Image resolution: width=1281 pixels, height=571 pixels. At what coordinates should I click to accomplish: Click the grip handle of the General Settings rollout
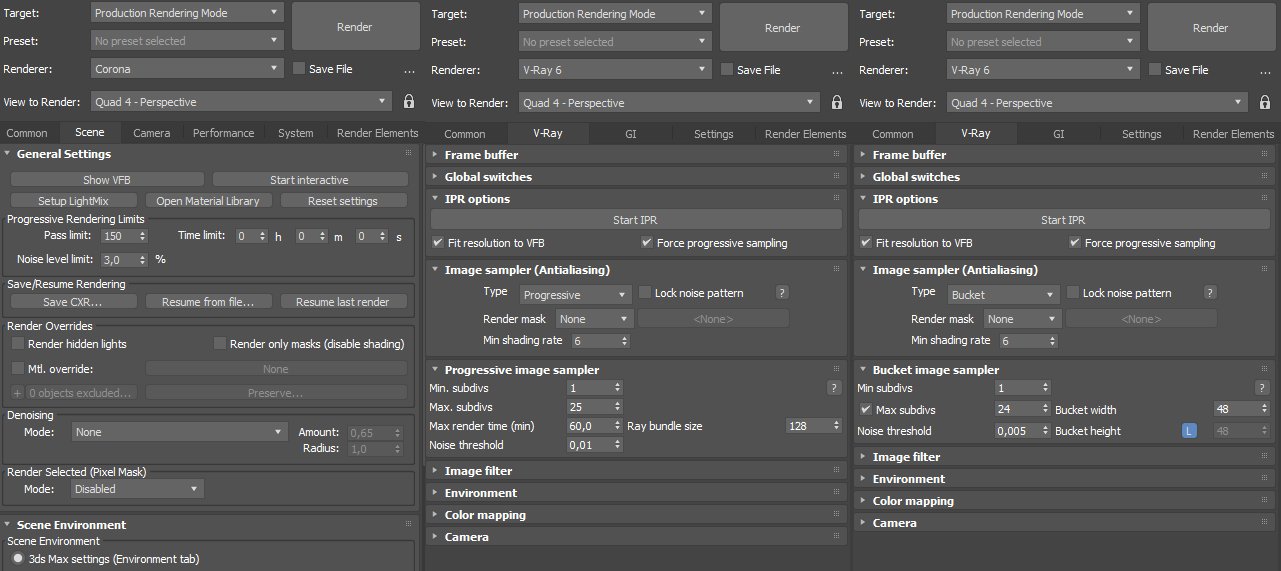(x=408, y=154)
